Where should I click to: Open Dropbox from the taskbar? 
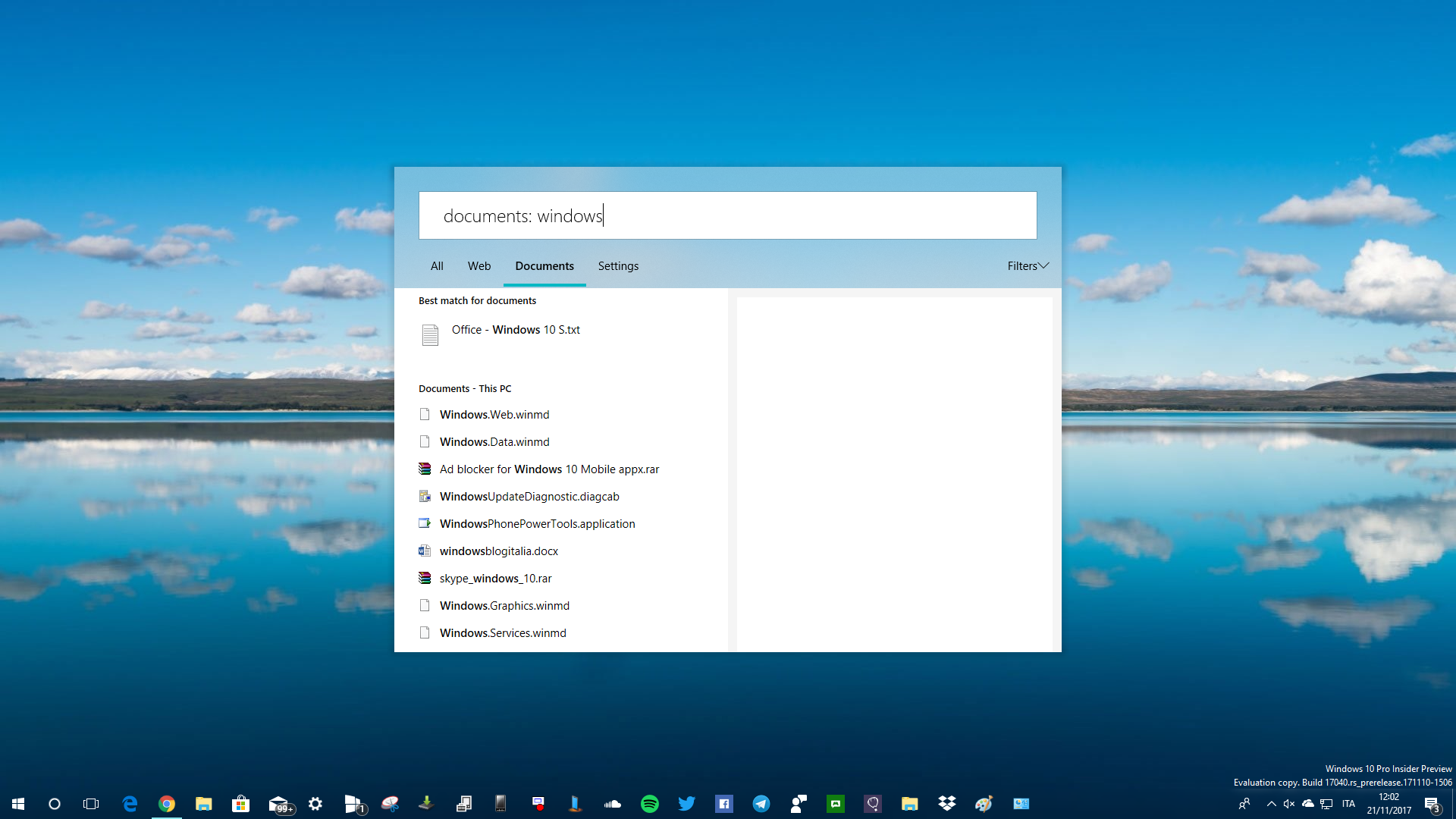click(x=947, y=804)
